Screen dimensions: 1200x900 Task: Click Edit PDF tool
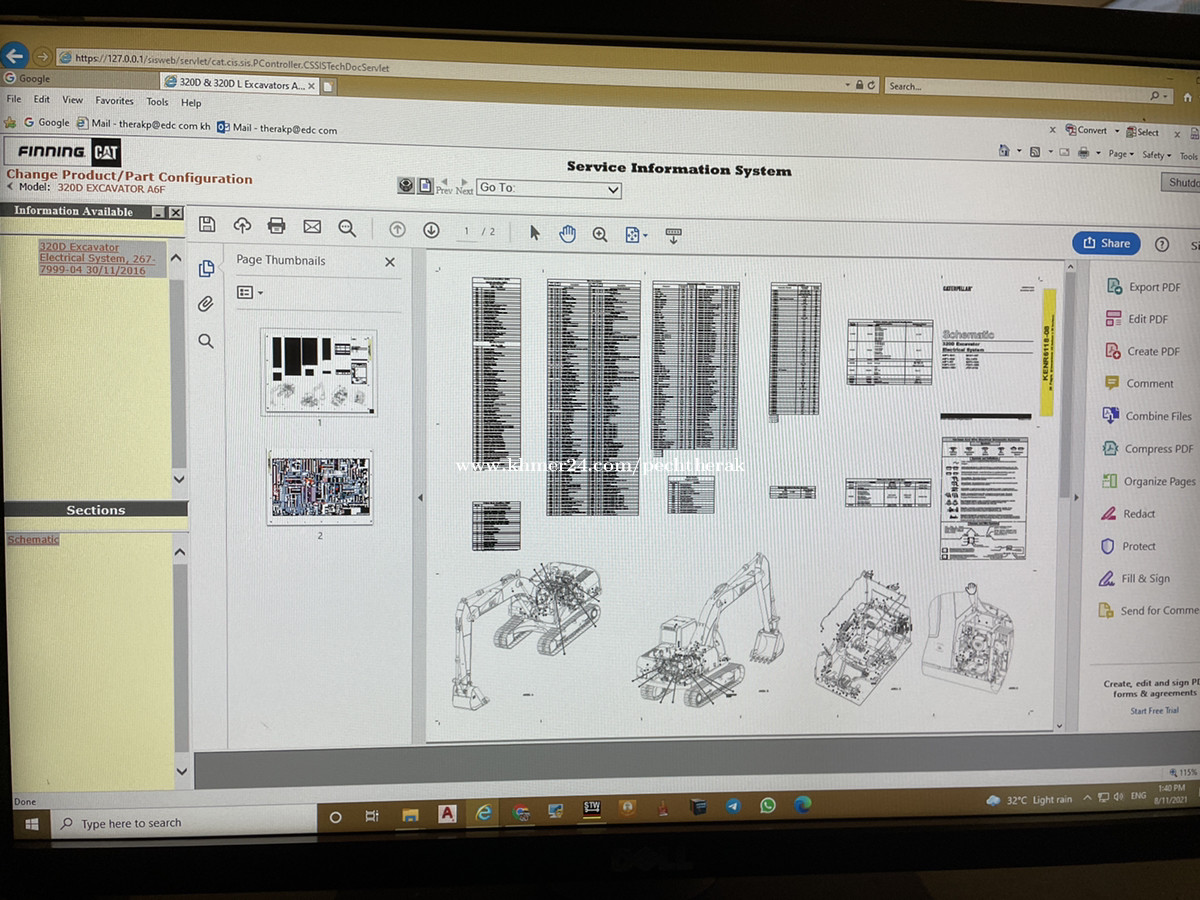1136,319
